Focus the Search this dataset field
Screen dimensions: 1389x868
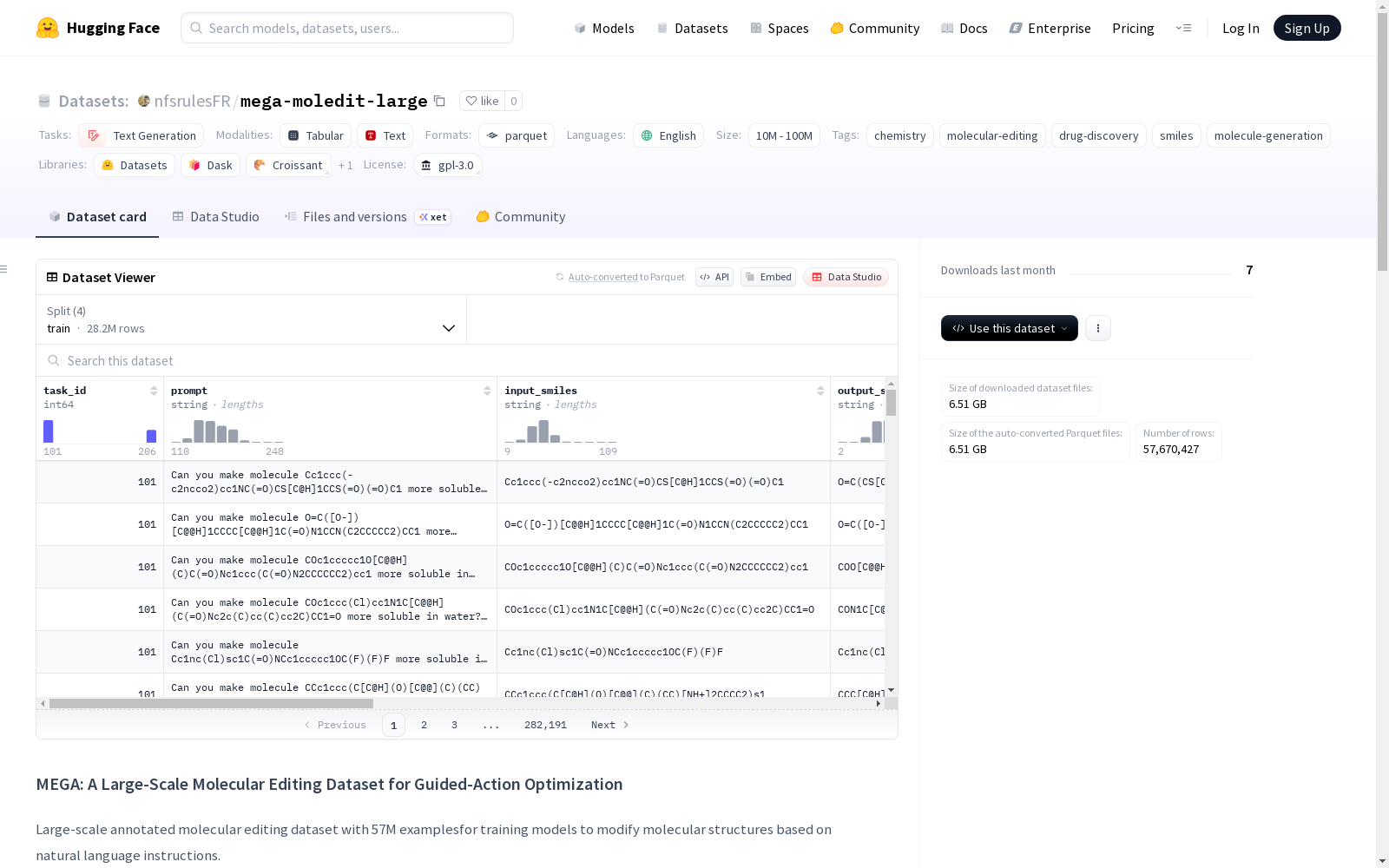click(467, 360)
